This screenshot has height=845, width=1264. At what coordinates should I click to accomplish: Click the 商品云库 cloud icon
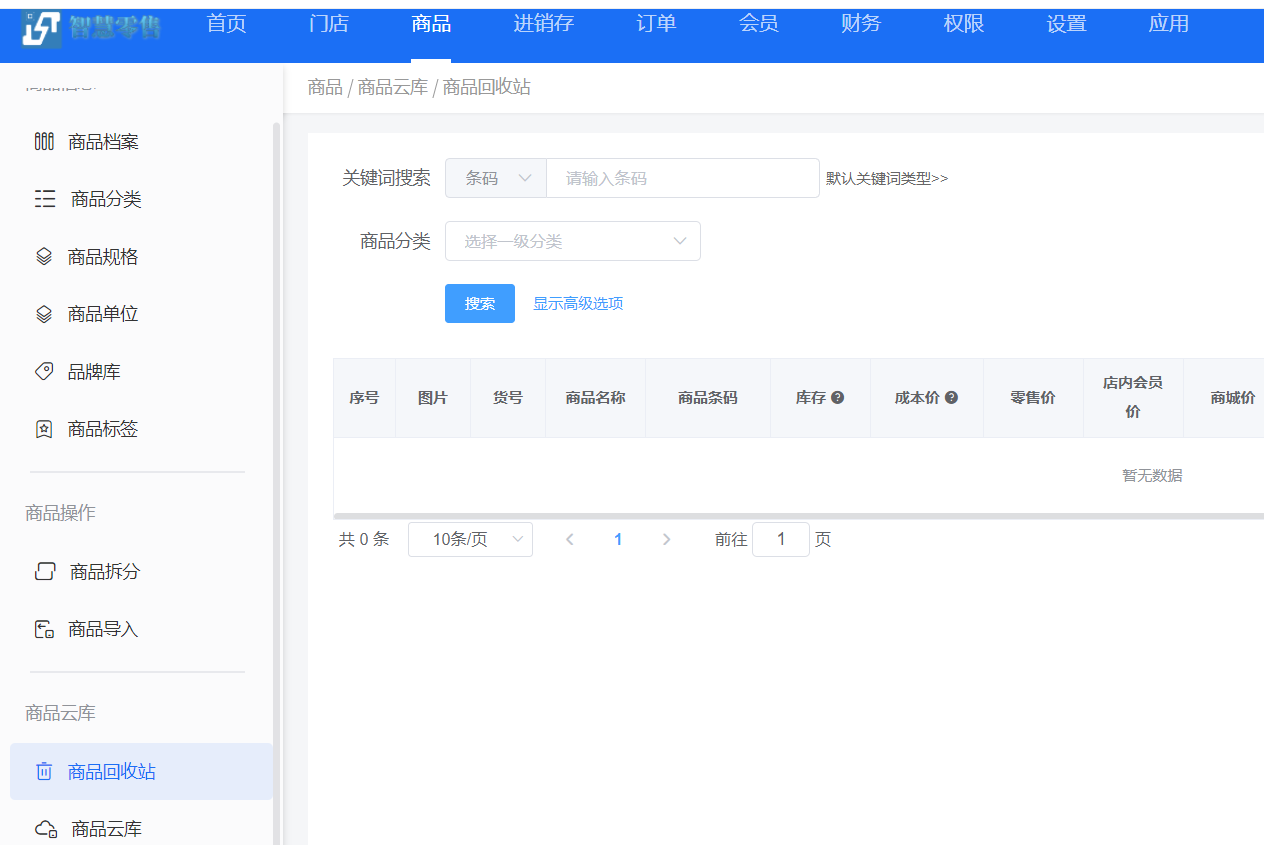pyautogui.click(x=45, y=829)
